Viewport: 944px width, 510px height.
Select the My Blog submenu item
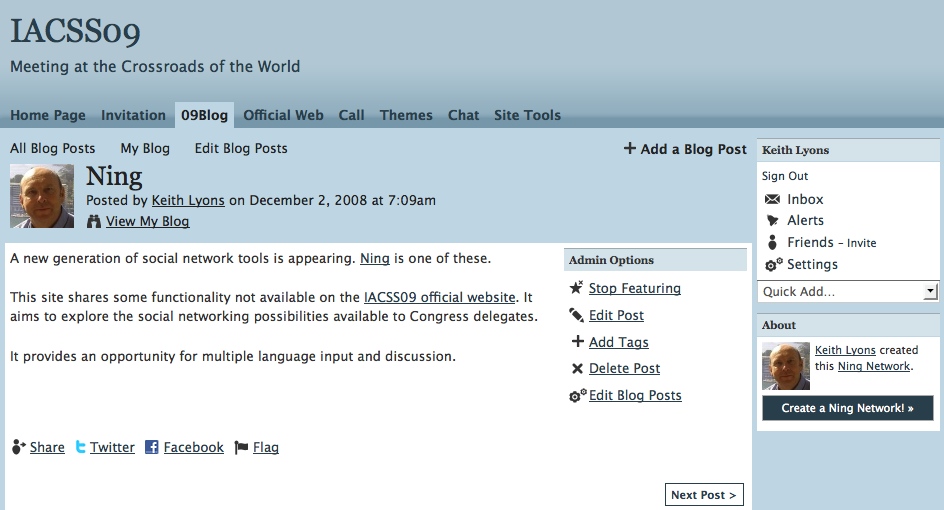145,148
